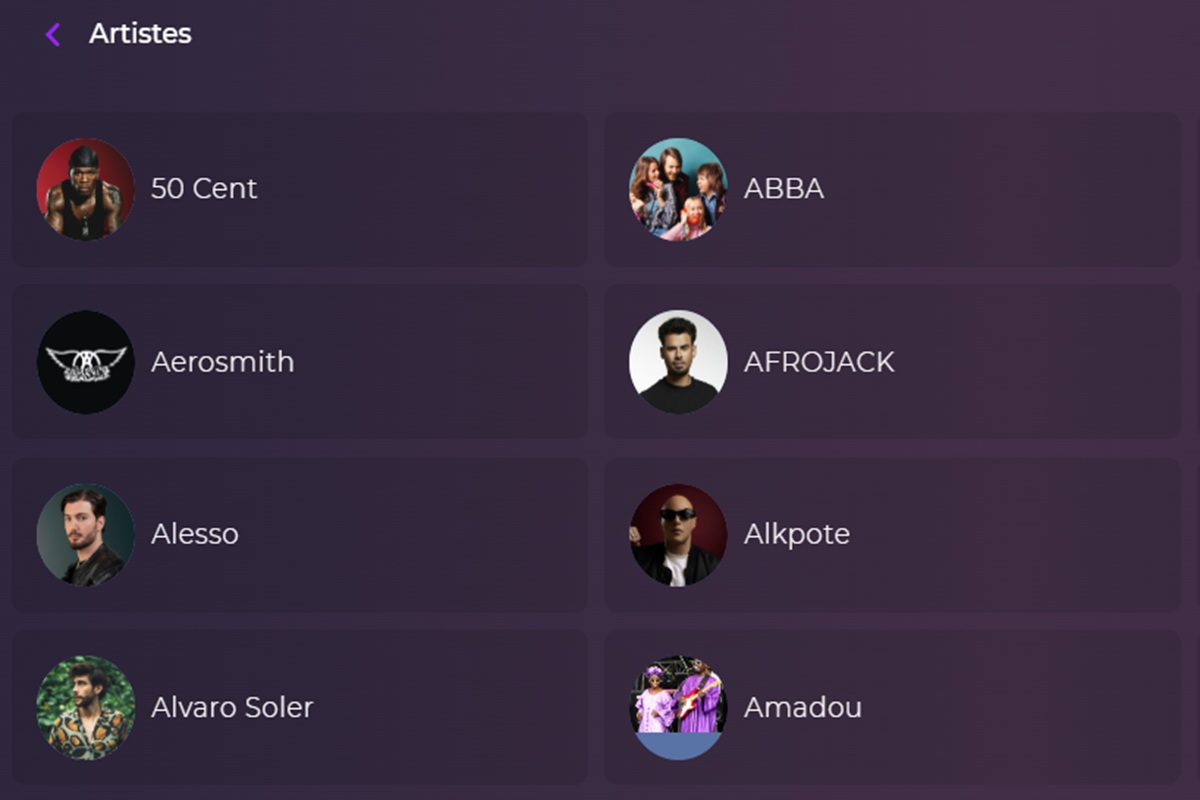
Task: Select the Alvaro Soler artist row
Action: [232, 707]
